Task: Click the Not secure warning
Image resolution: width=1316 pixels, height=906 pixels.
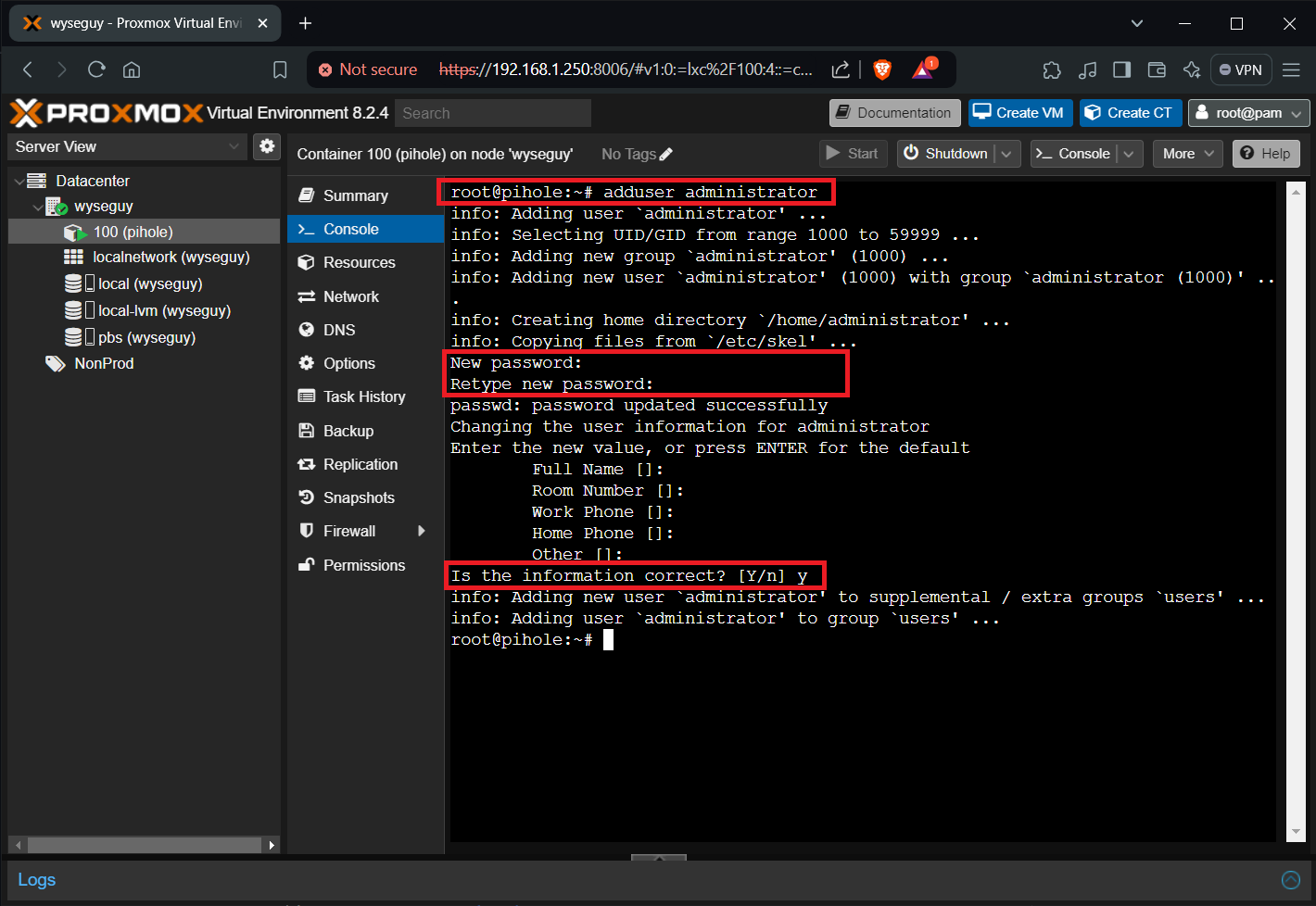Action: tap(368, 69)
